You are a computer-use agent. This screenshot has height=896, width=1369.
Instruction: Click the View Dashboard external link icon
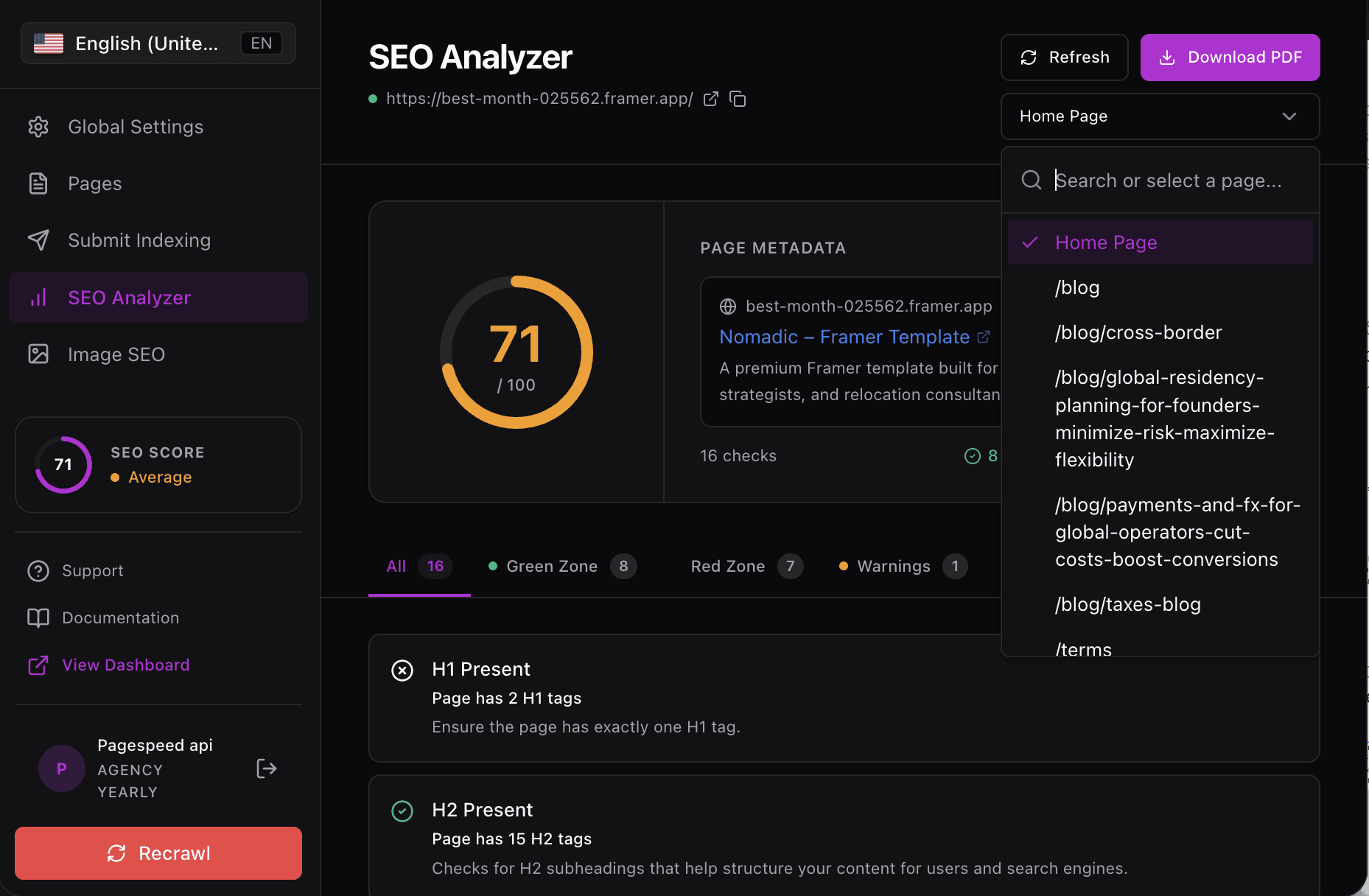click(38, 665)
